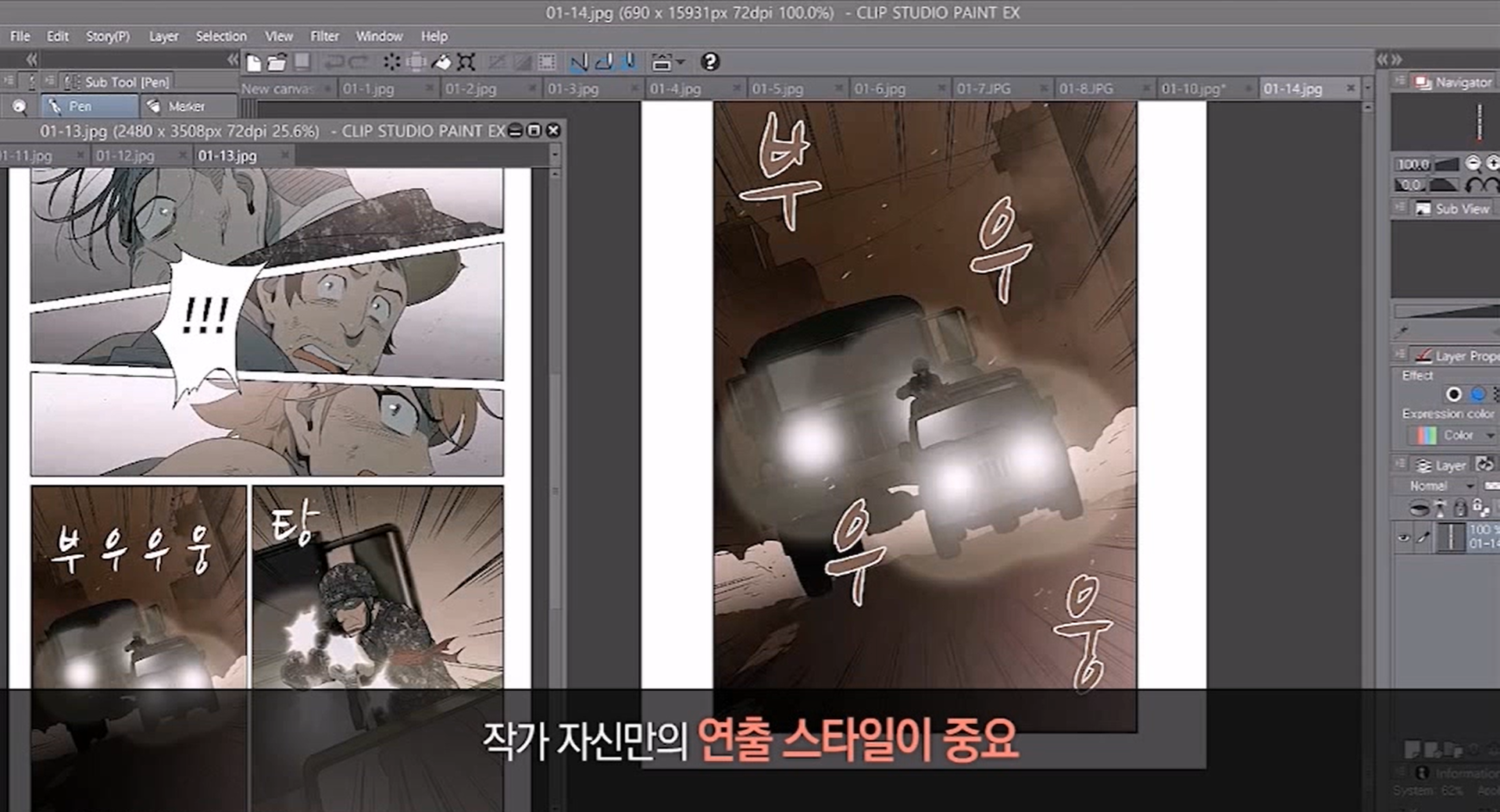Expand the right palette dock double chevrons
The height and width of the screenshot is (812, 1500).
1390,59
